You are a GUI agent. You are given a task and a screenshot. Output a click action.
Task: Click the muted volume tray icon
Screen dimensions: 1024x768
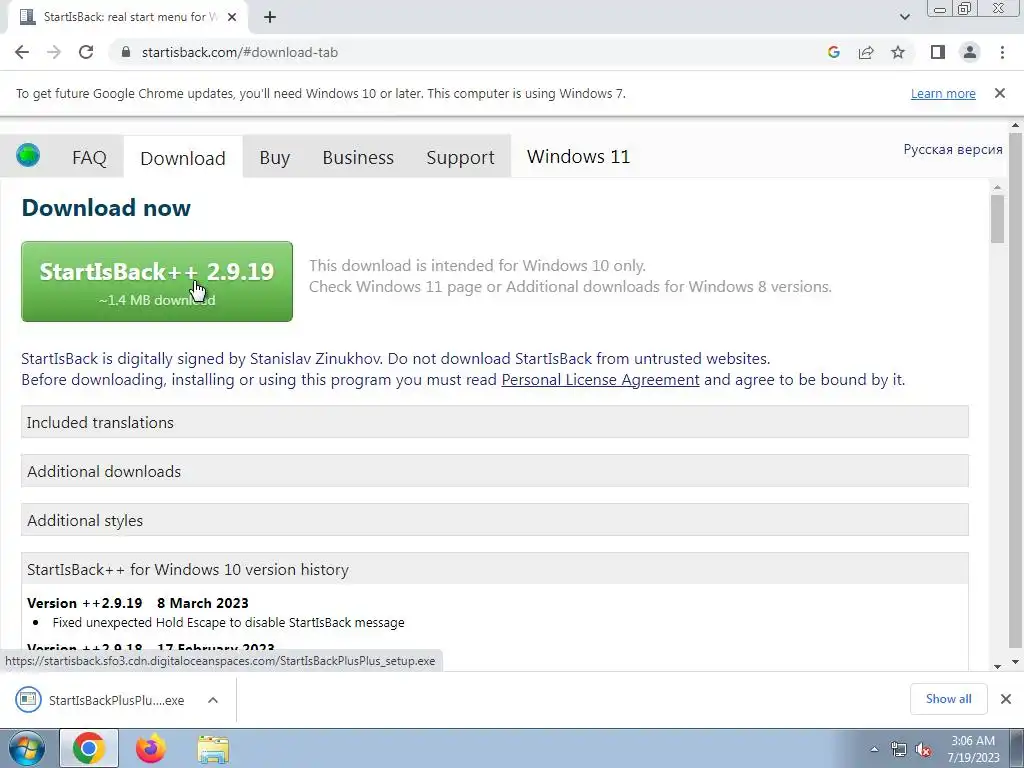pyautogui.click(x=923, y=749)
